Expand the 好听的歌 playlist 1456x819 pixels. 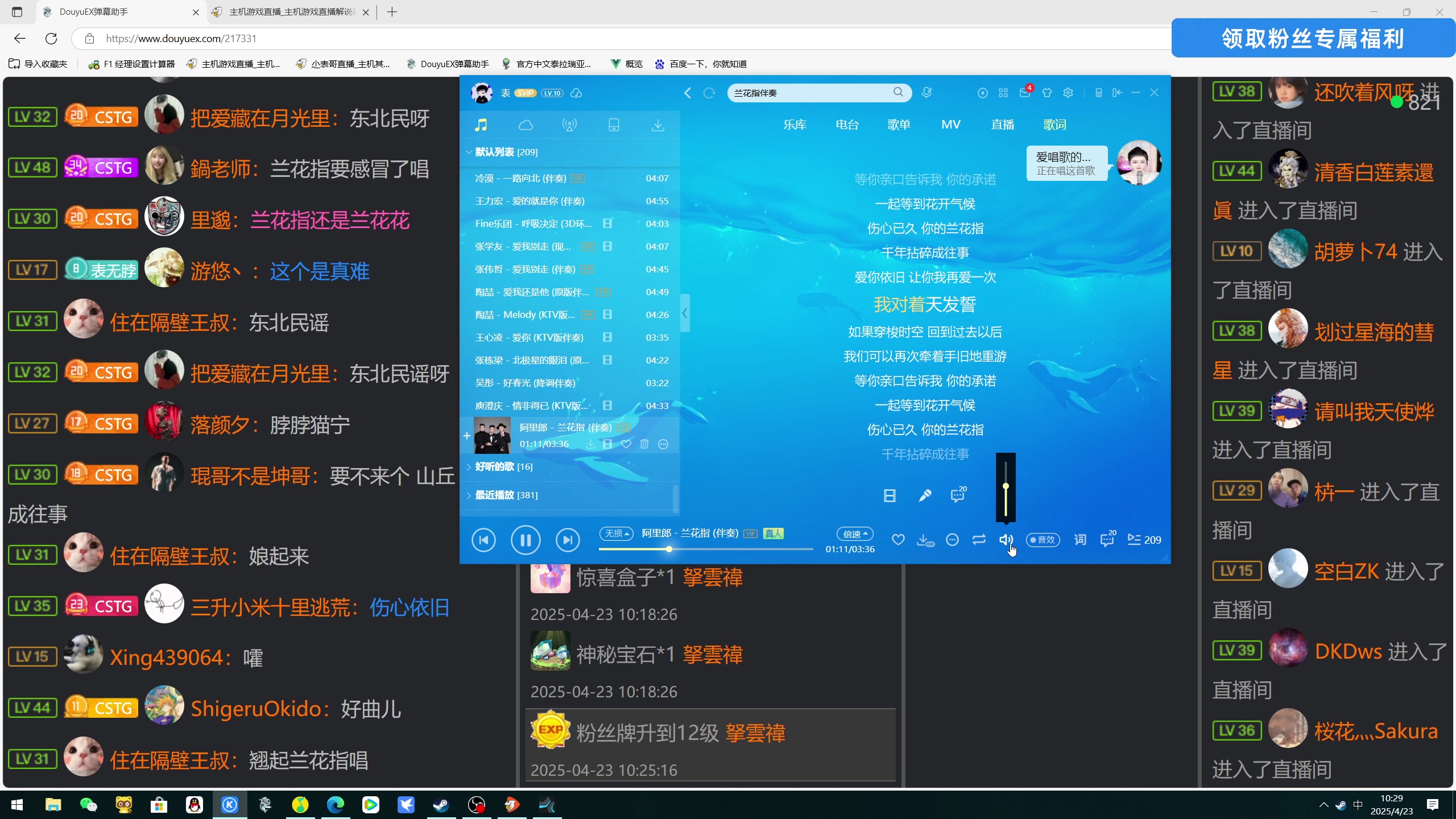469,467
